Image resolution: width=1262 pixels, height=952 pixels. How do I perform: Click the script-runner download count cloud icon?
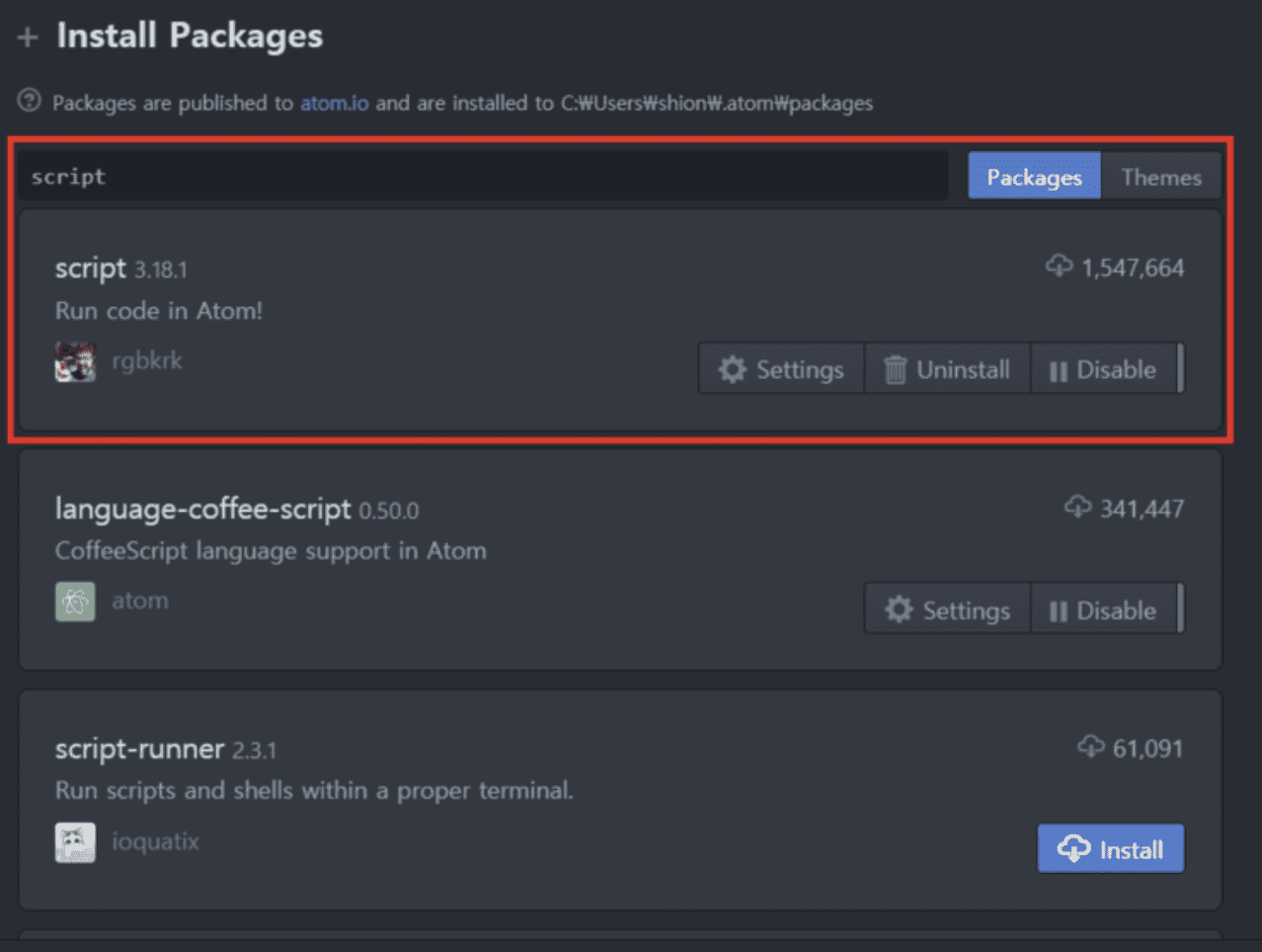pos(1090,748)
